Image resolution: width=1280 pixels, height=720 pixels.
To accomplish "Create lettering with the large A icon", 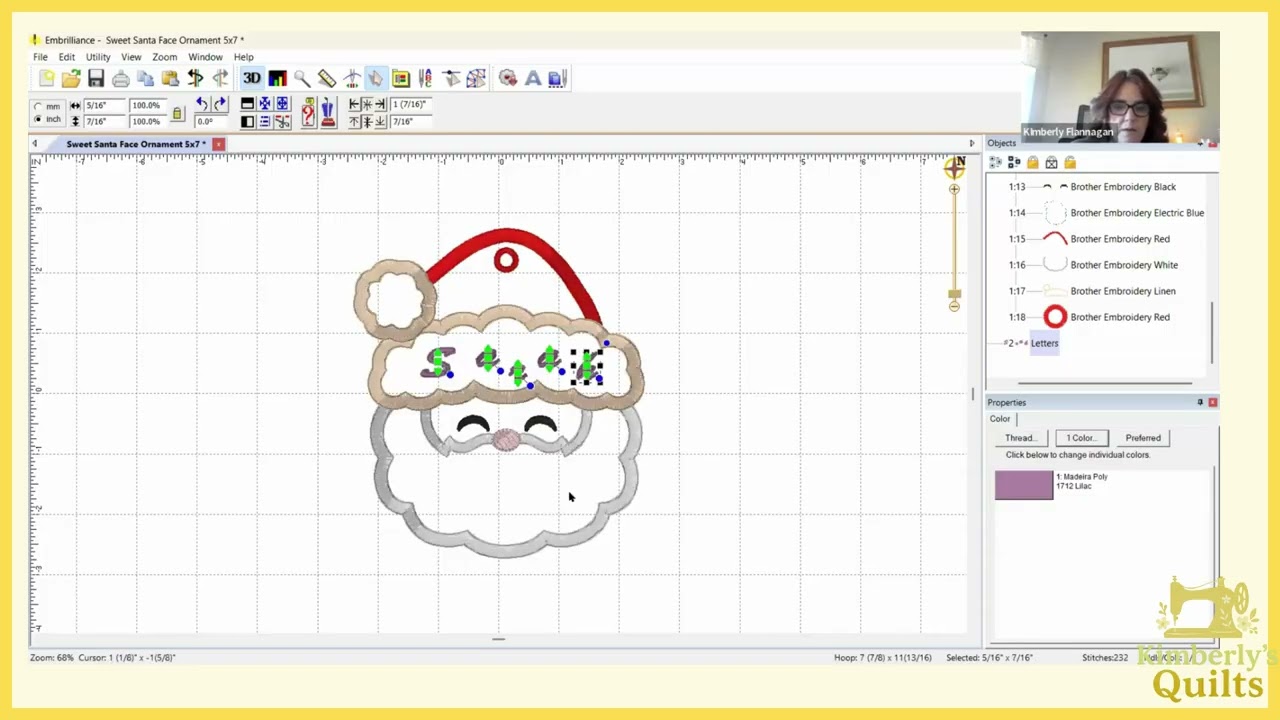I will coord(533,78).
